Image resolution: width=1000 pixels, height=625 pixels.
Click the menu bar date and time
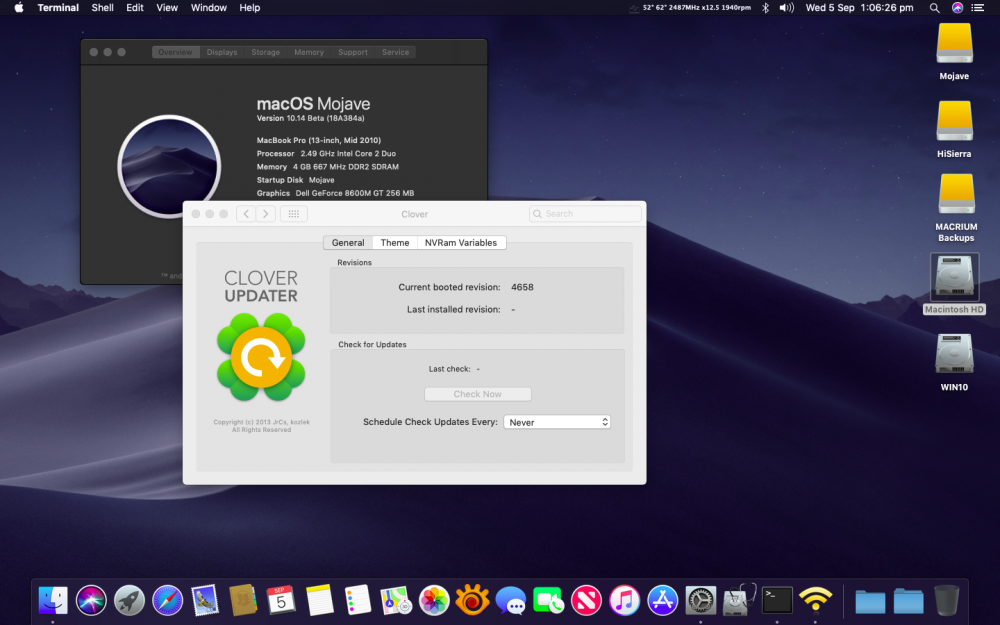pos(859,8)
